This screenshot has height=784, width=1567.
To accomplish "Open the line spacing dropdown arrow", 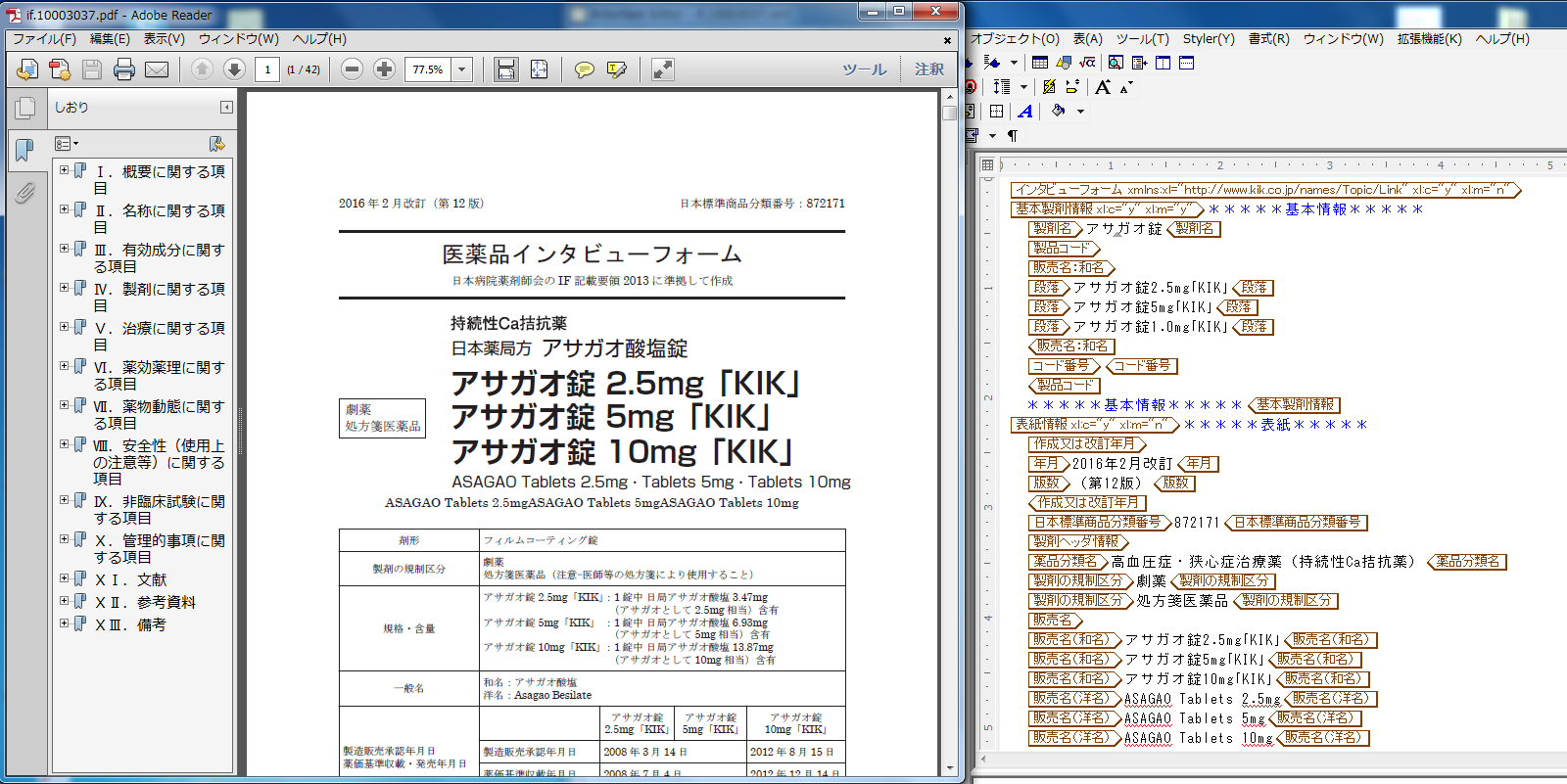I will 1022,87.
